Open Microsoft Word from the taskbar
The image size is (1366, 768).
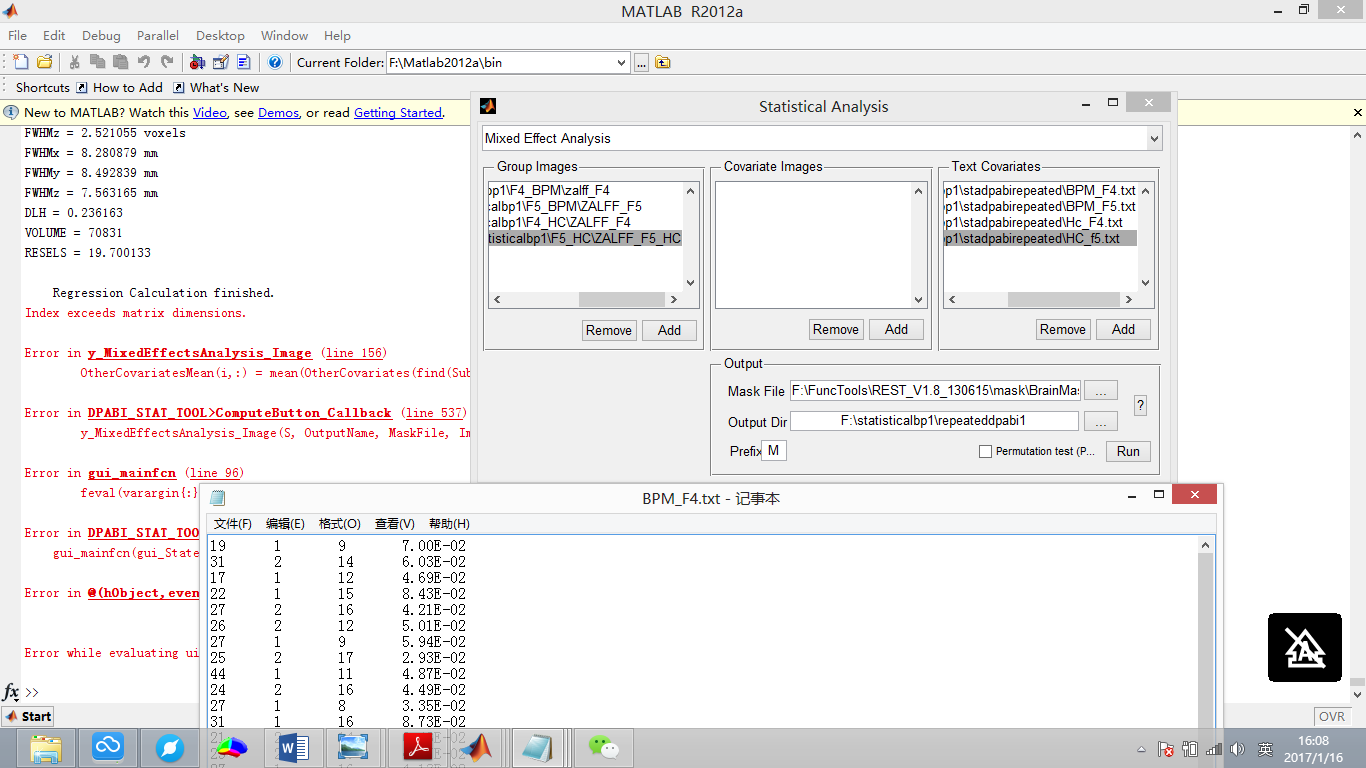click(294, 747)
